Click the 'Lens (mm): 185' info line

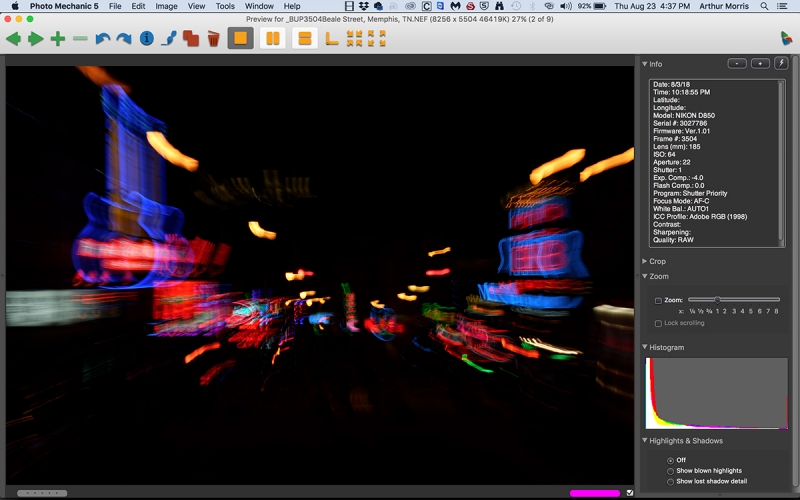click(677, 146)
